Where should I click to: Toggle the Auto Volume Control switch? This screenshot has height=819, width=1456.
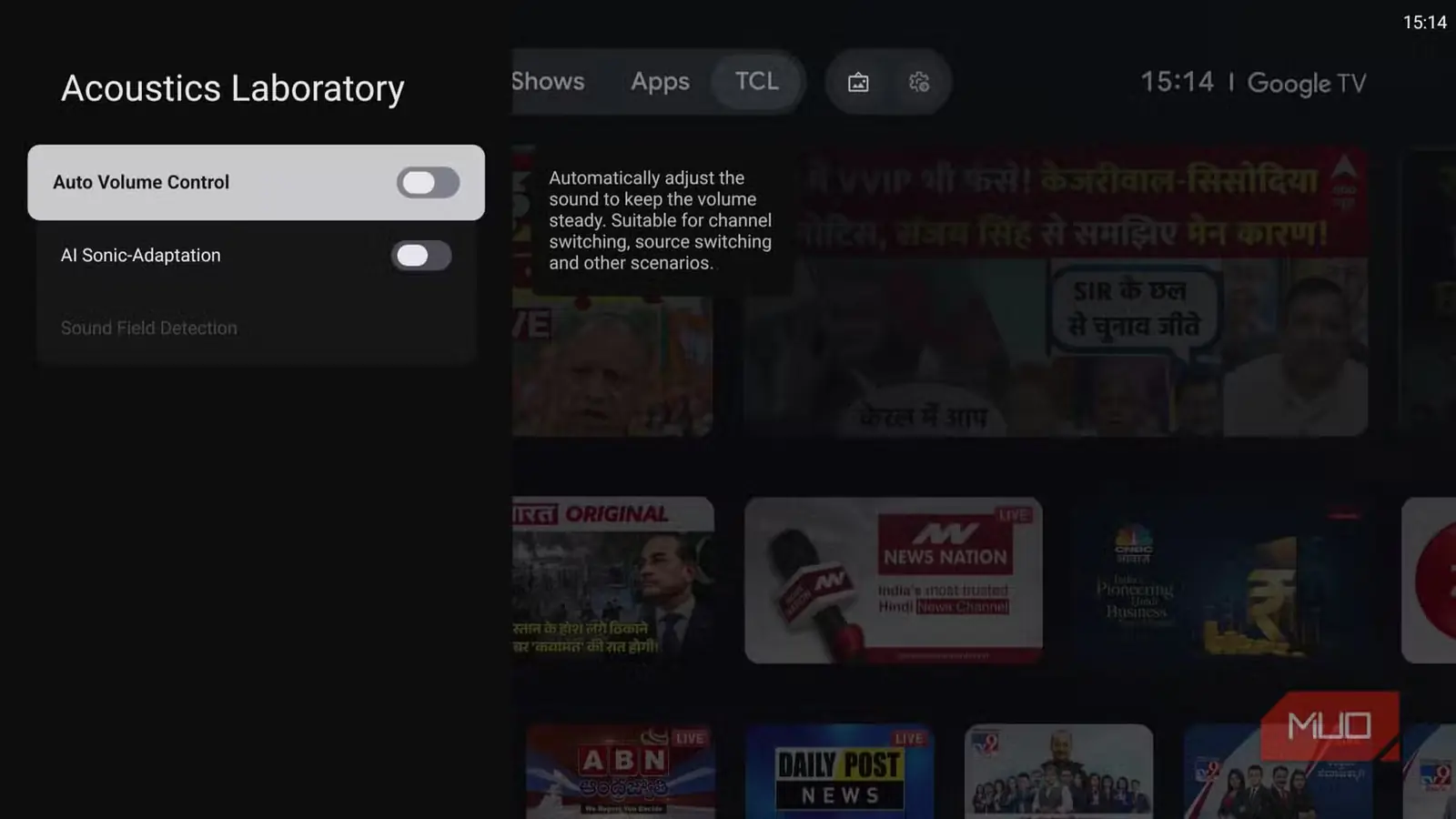click(428, 182)
